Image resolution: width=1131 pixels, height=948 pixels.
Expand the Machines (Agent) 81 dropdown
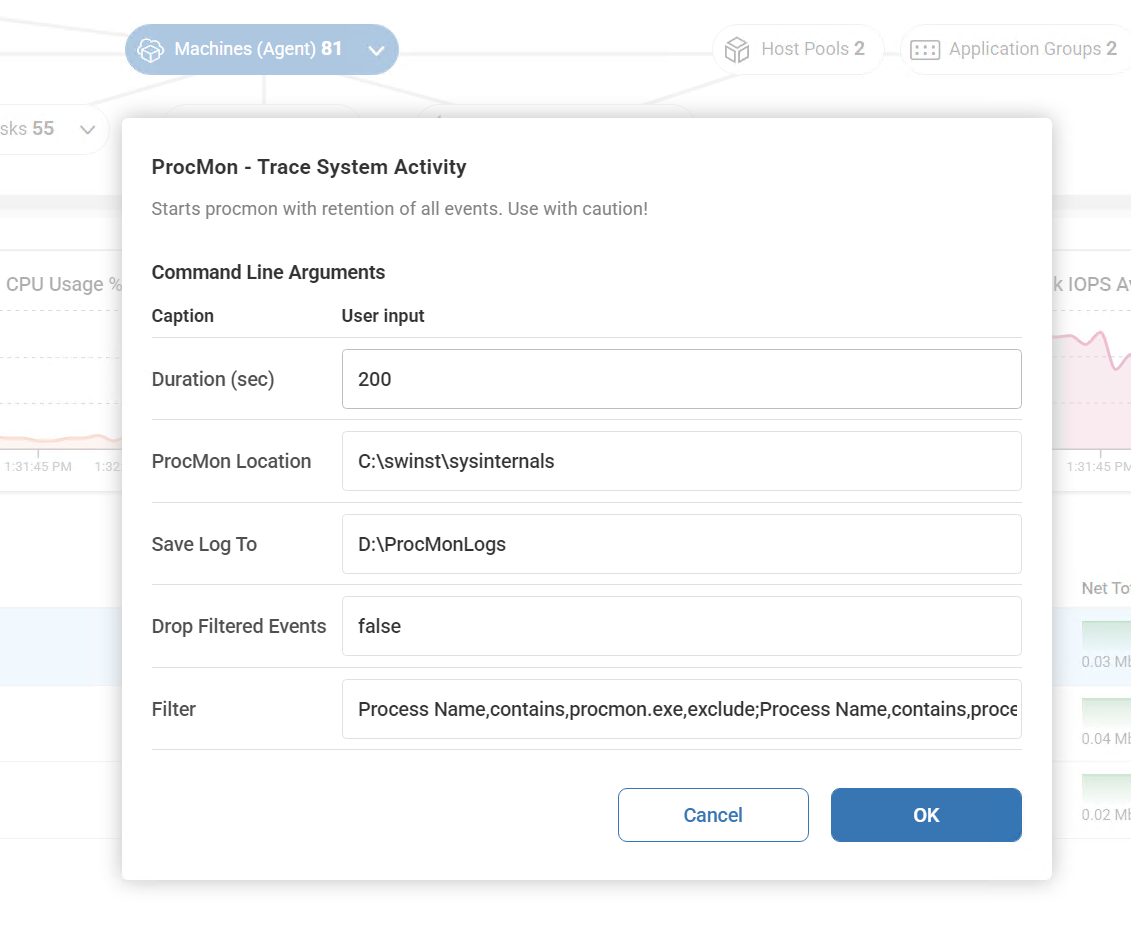coord(377,49)
